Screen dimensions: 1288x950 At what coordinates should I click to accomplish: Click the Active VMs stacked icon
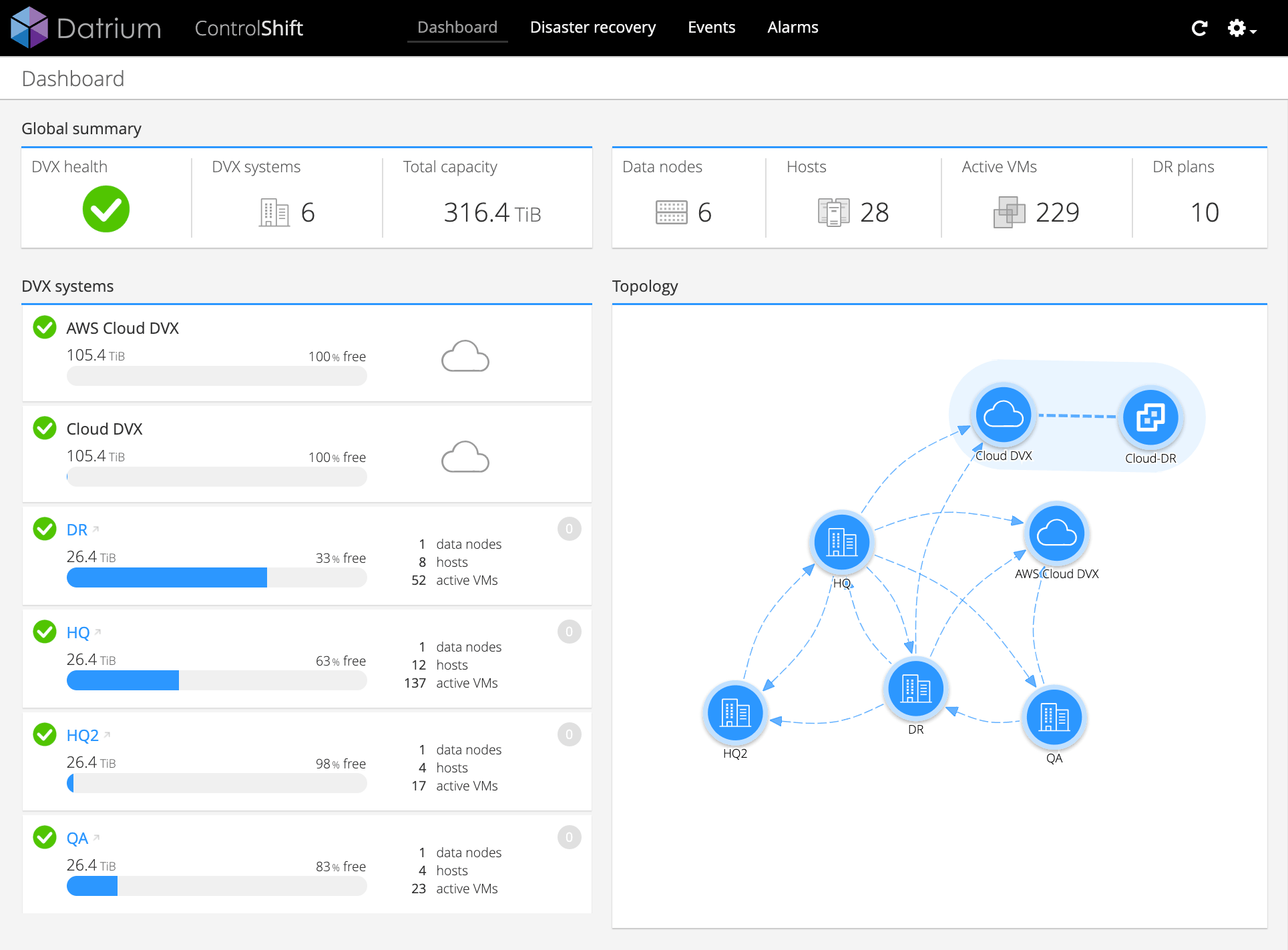click(x=1009, y=212)
